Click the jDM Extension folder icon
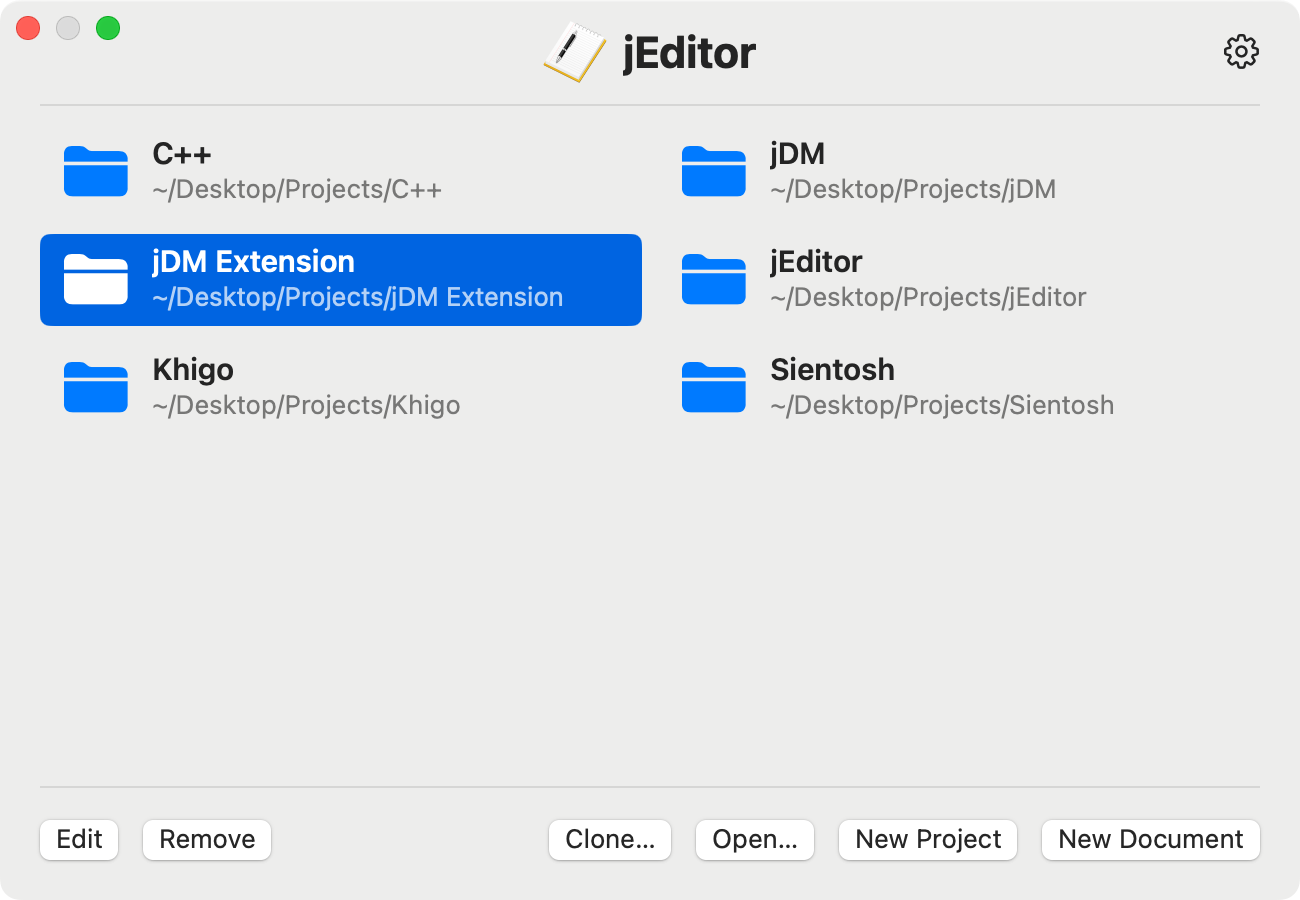The height and width of the screenshot is (900, 1300). 96,279
